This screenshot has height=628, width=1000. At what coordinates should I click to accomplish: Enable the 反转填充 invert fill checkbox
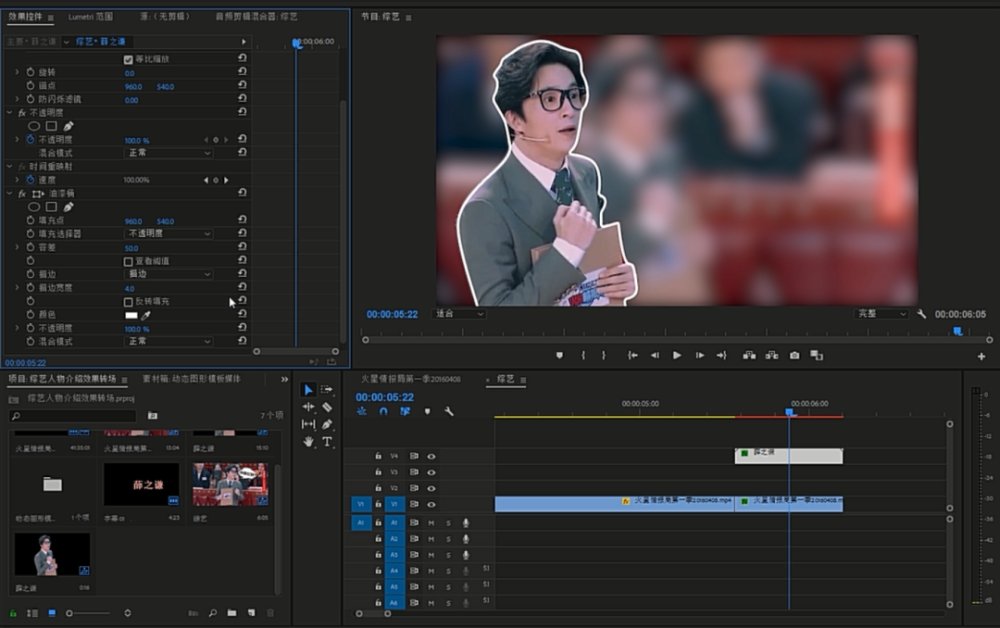(128, 301)
